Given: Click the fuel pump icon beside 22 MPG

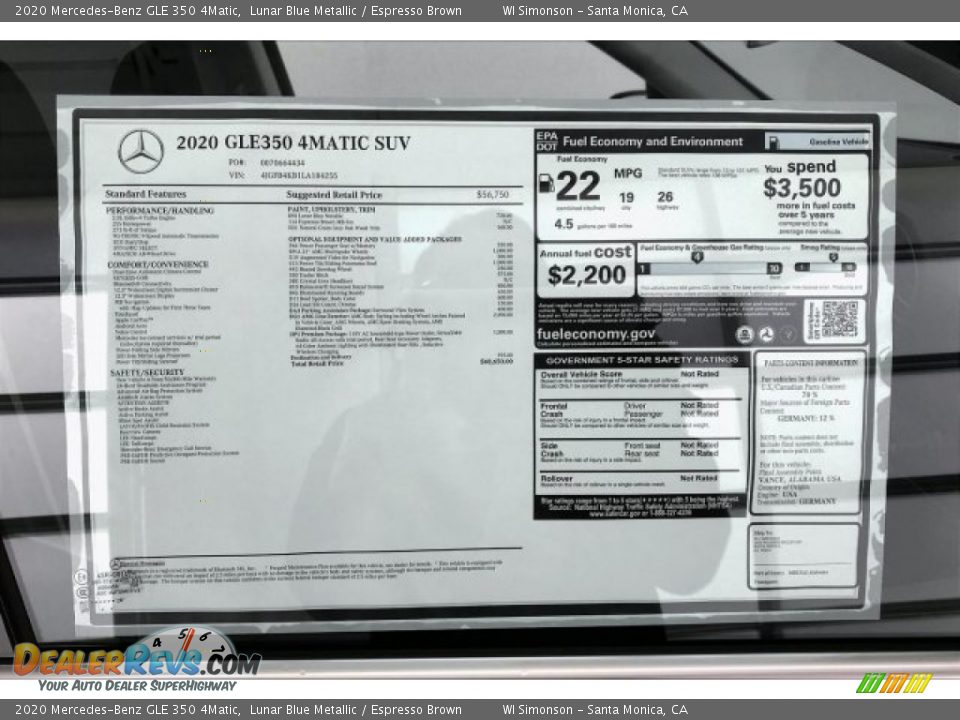Looking at the screenshot, I should [546, 184].
